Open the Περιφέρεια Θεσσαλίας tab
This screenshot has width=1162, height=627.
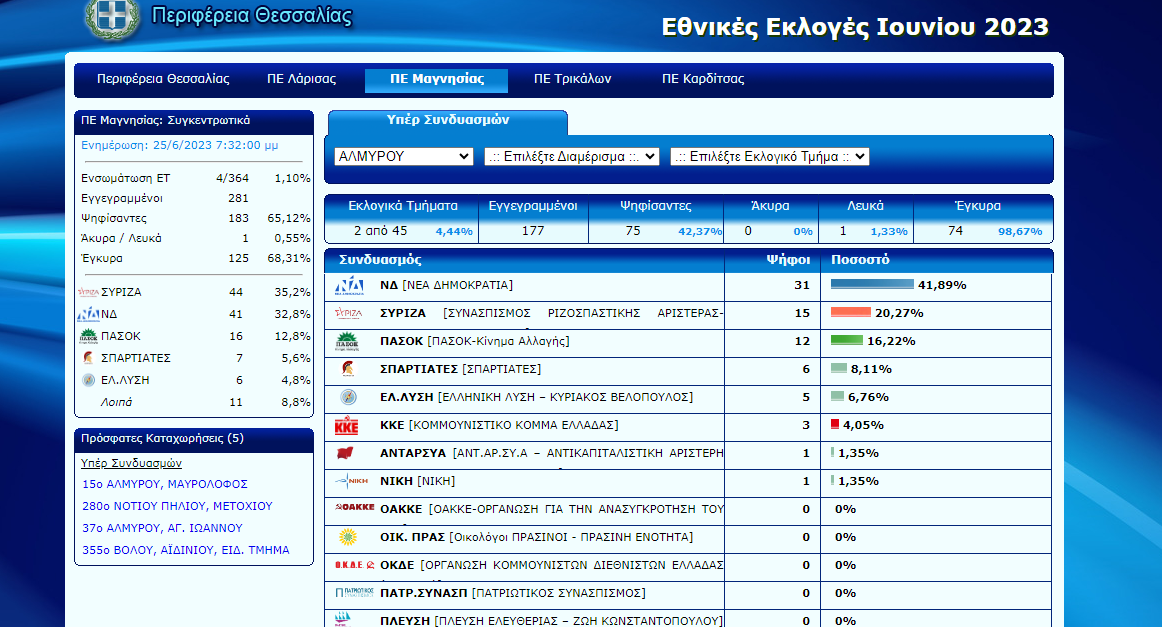click(x=163, y=79)
